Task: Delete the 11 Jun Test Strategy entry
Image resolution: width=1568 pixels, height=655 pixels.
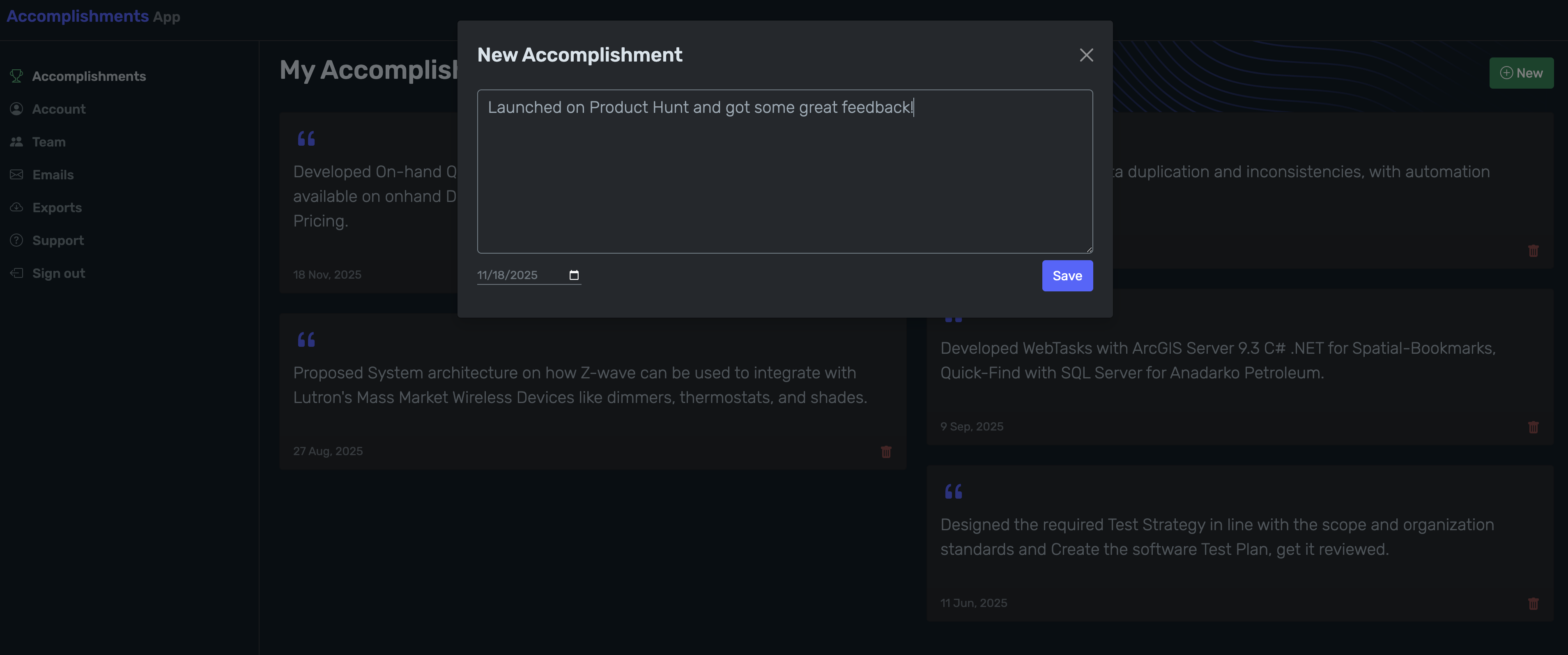Action: pos(1533,604)
